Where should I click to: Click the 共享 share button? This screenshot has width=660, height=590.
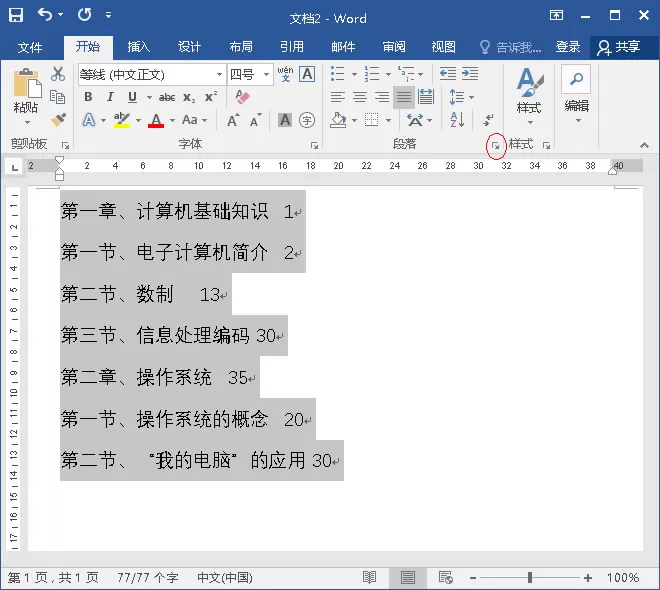click(x=620, y=47)
